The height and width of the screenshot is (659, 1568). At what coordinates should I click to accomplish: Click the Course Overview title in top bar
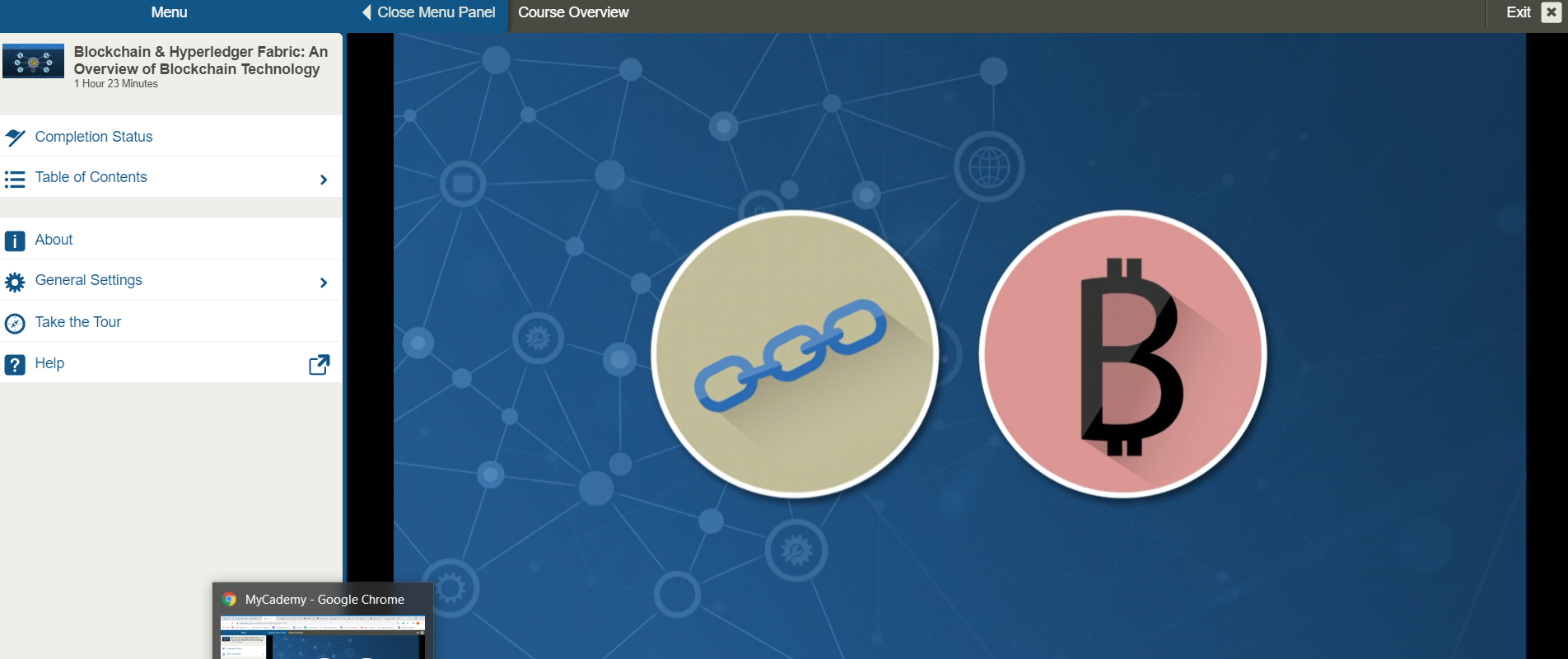click(x=573, y=12)
